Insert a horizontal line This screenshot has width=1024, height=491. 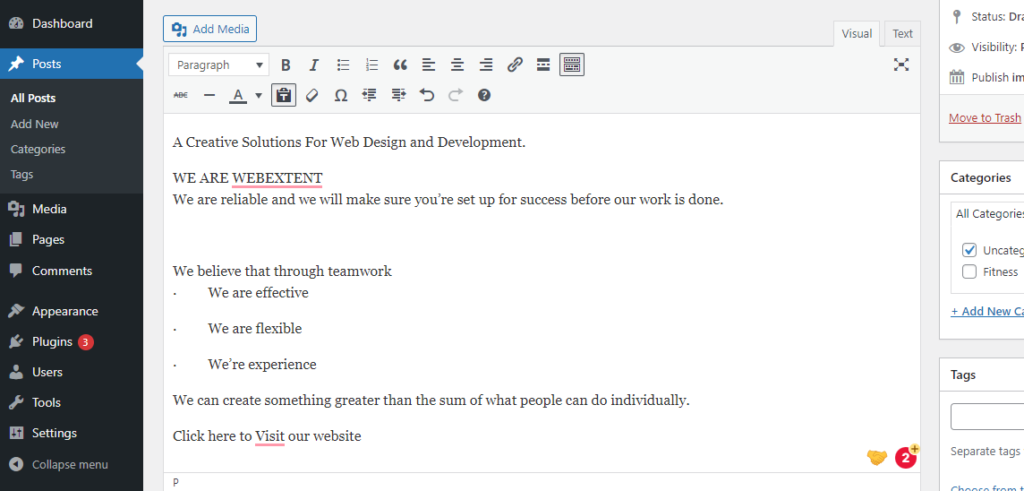[x=209, y=95]
